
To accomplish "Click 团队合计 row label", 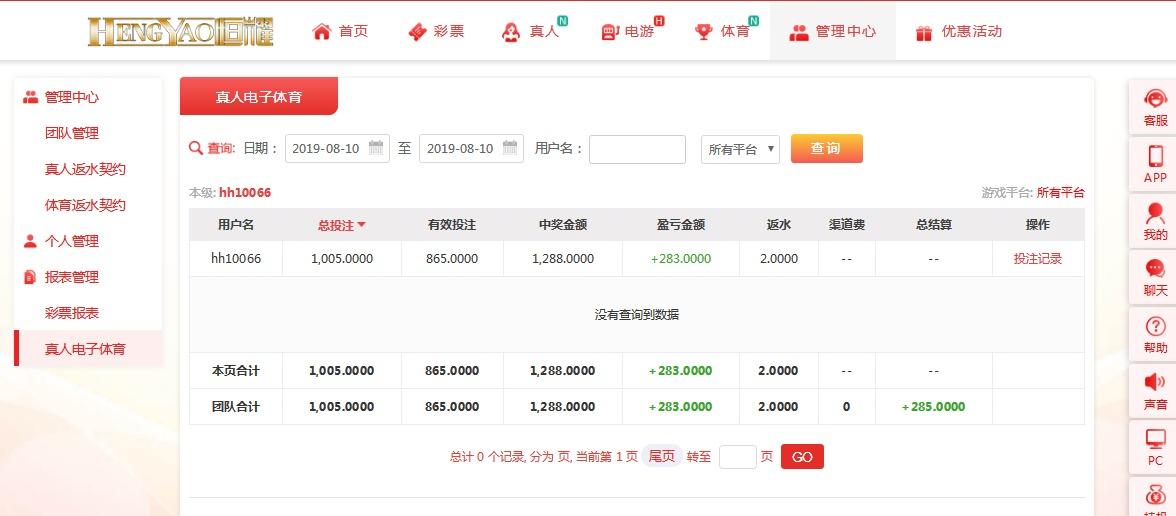I will click(236, 406).
